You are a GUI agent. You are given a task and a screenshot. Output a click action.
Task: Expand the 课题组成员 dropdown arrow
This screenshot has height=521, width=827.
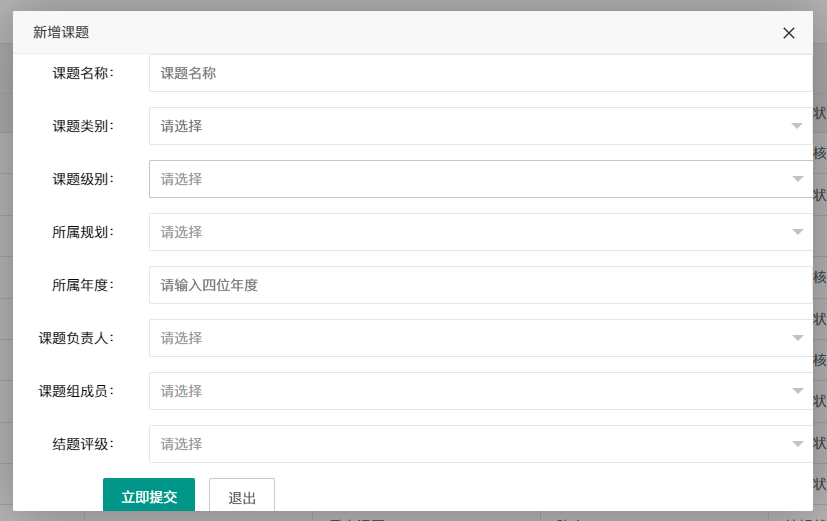tap(797, 391)
